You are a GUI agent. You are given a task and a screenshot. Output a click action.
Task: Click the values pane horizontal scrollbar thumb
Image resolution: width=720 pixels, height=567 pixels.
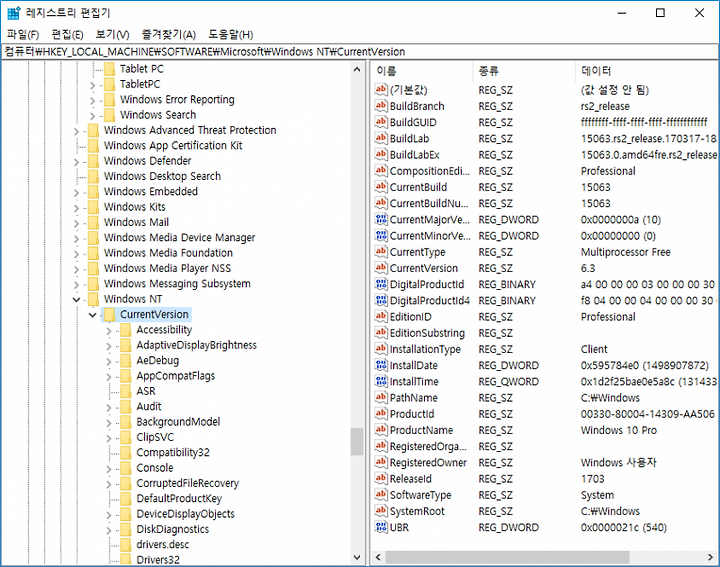click(507, 557)
